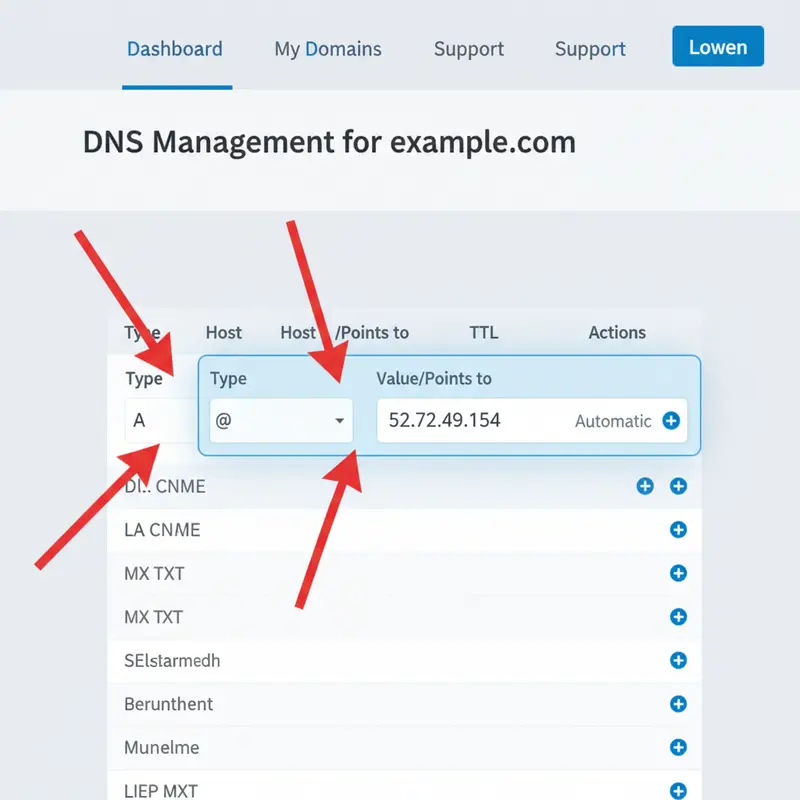Viewport: 800px width, 800px height.
Task: Expand the dropdown arrow beside the @ field
Action: [x=340, y=421]
